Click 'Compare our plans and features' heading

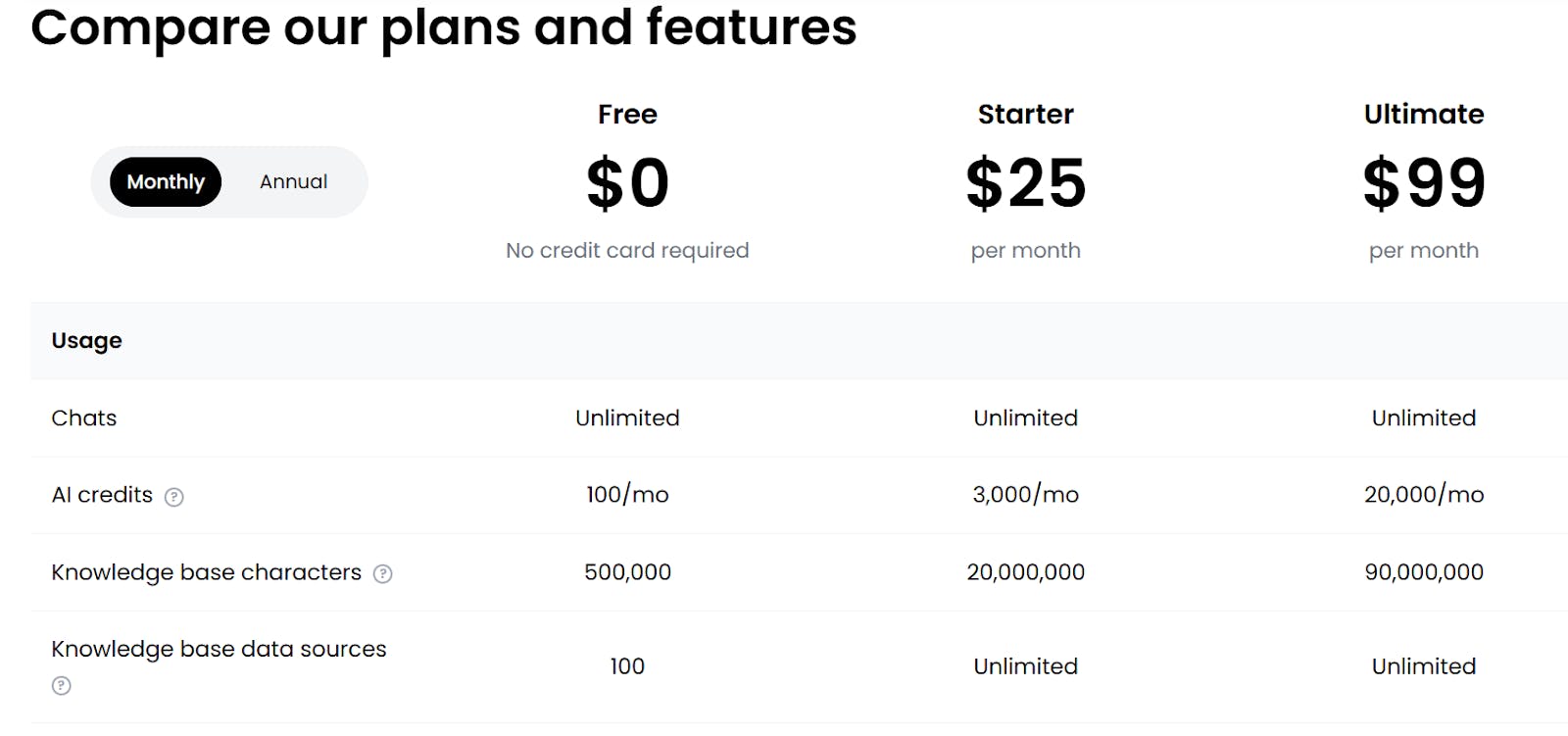(x=444, y=27)
